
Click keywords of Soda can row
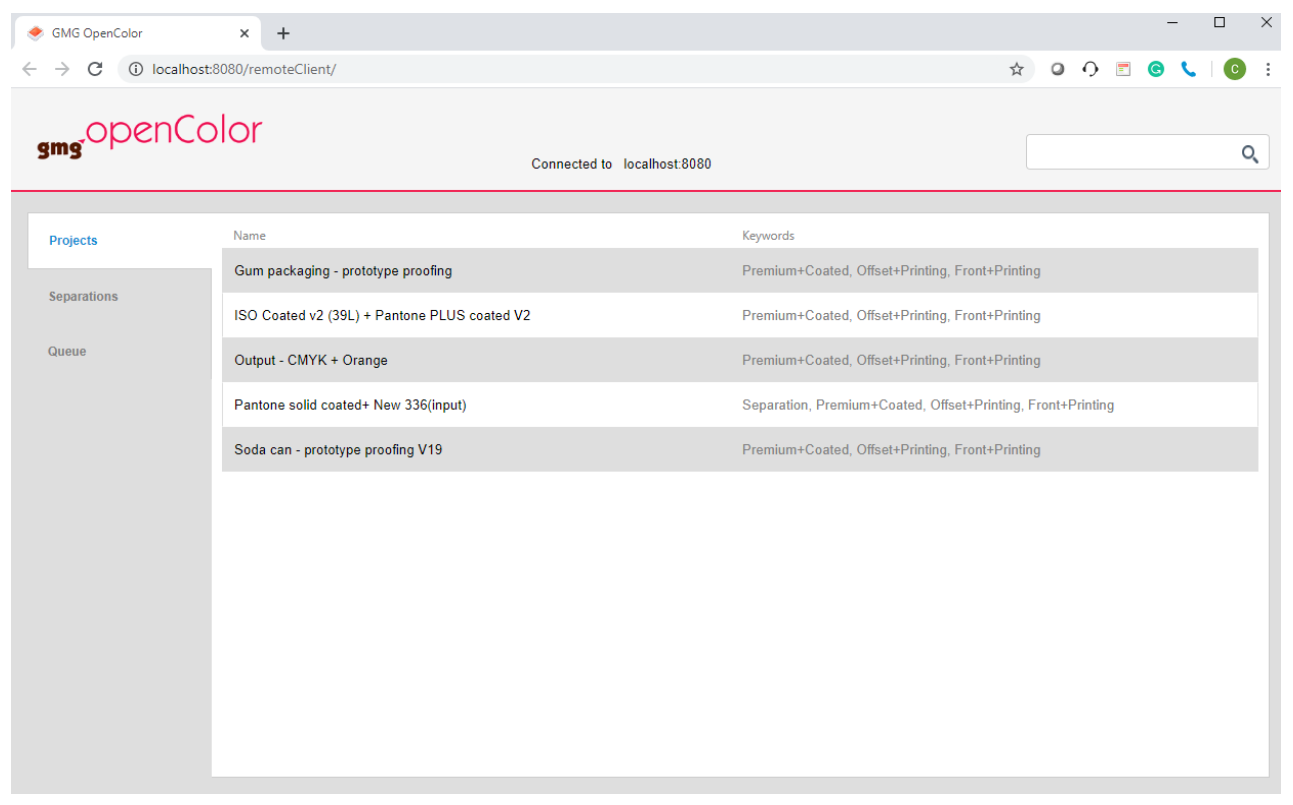pyautogui.click(x=891, y=450)
